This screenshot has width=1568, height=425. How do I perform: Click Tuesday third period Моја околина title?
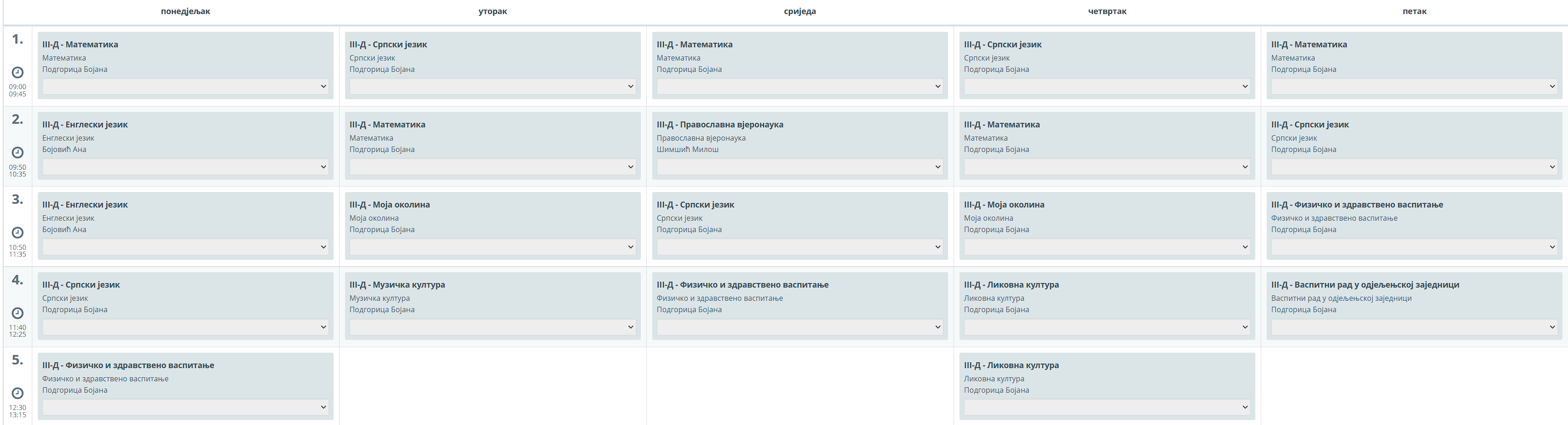(x=390, y=205)
